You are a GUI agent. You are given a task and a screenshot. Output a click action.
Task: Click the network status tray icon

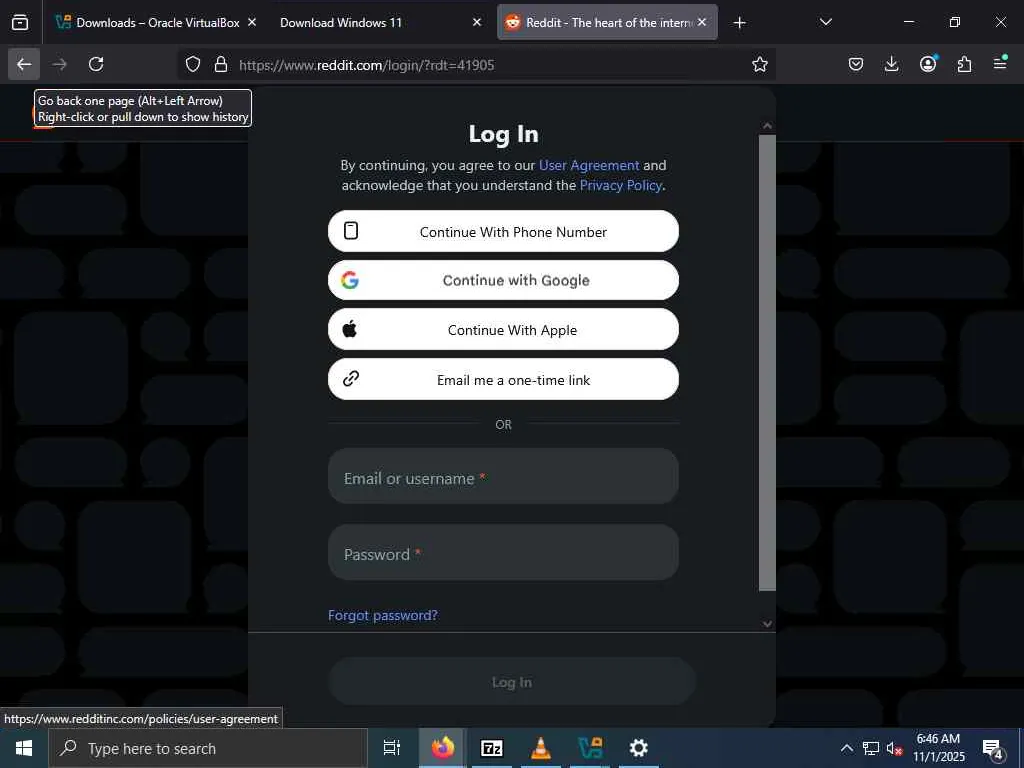tap(871, 748)
